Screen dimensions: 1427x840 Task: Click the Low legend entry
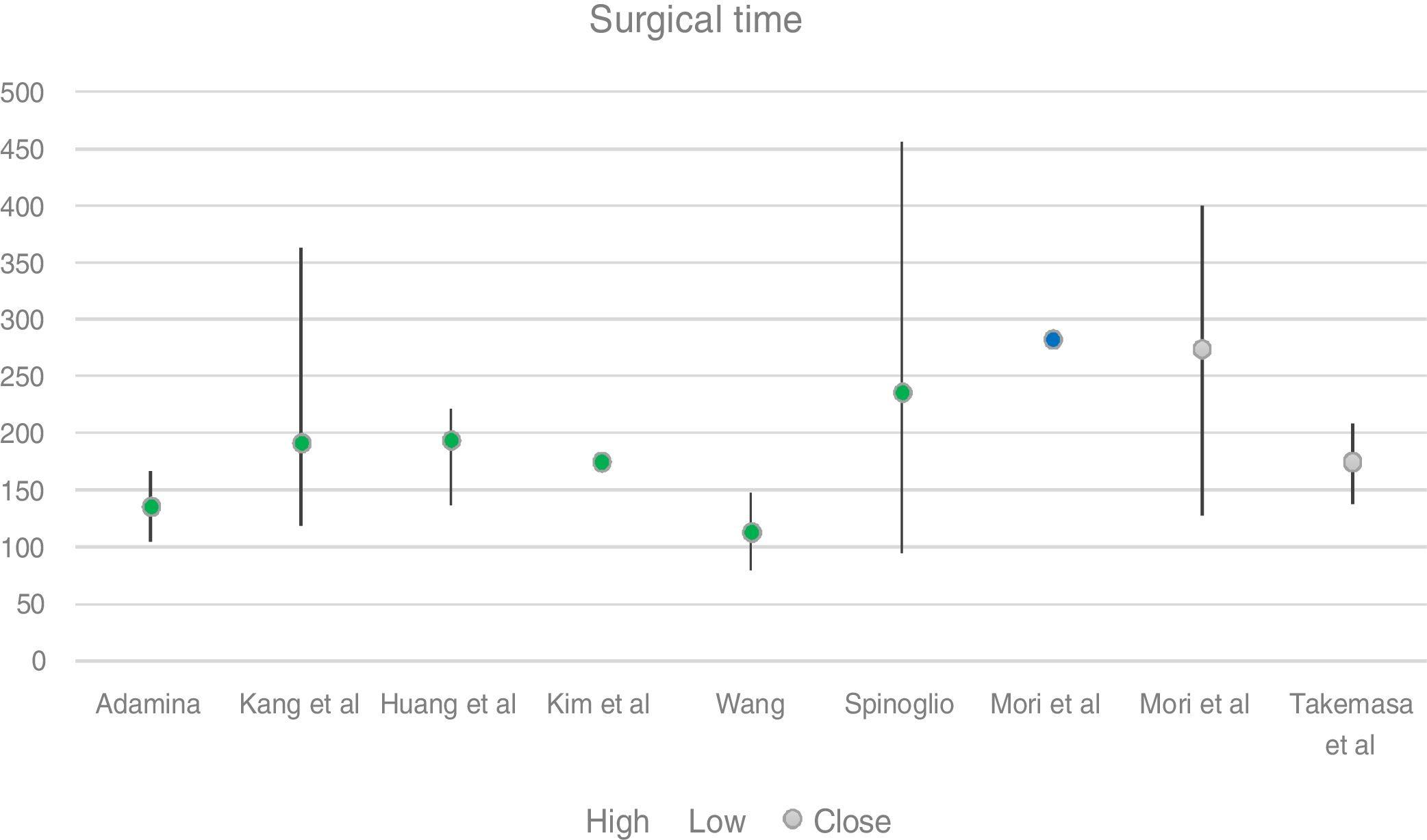click(x=716, y=822)
